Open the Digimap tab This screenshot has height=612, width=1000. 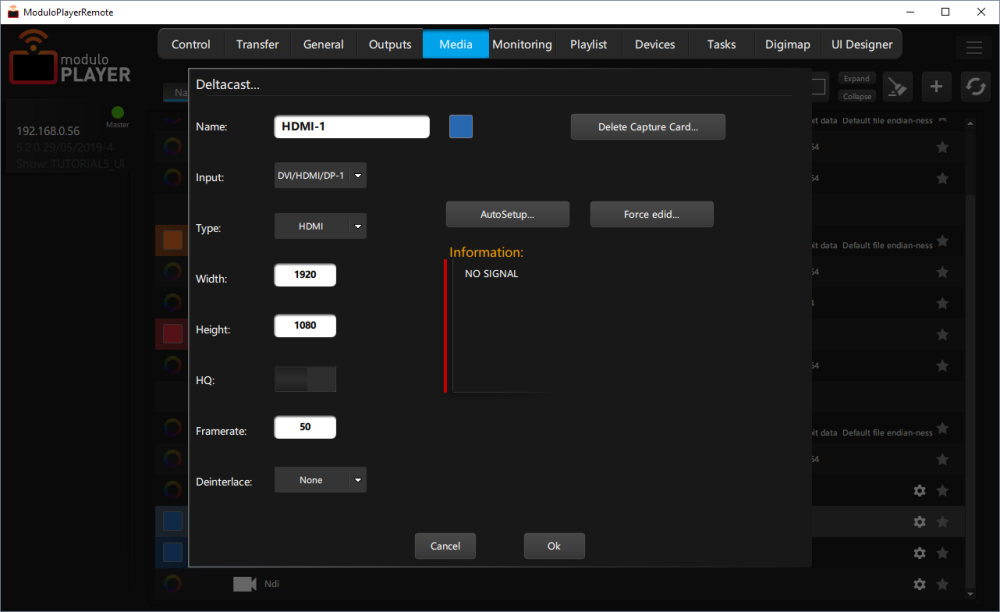coord(788,44)
